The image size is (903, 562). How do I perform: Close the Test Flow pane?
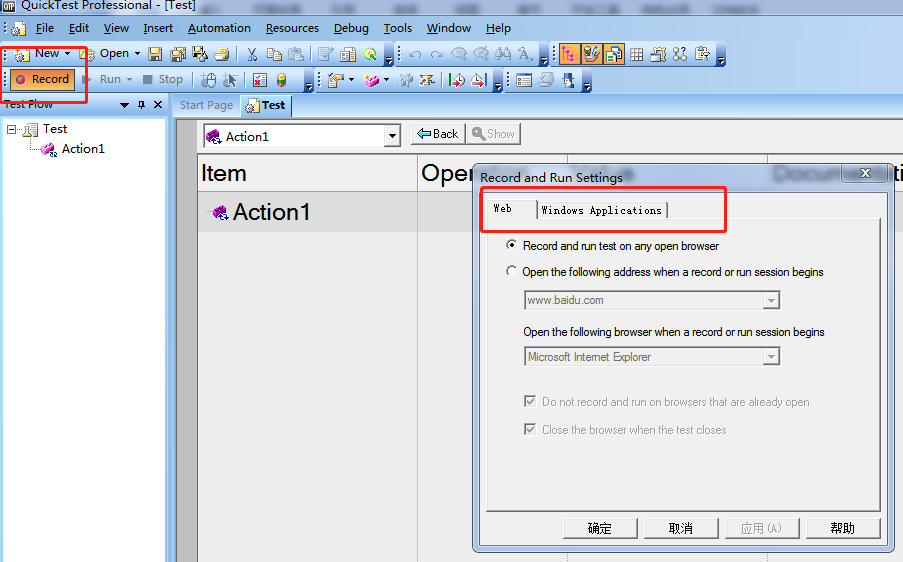[158, 105]
